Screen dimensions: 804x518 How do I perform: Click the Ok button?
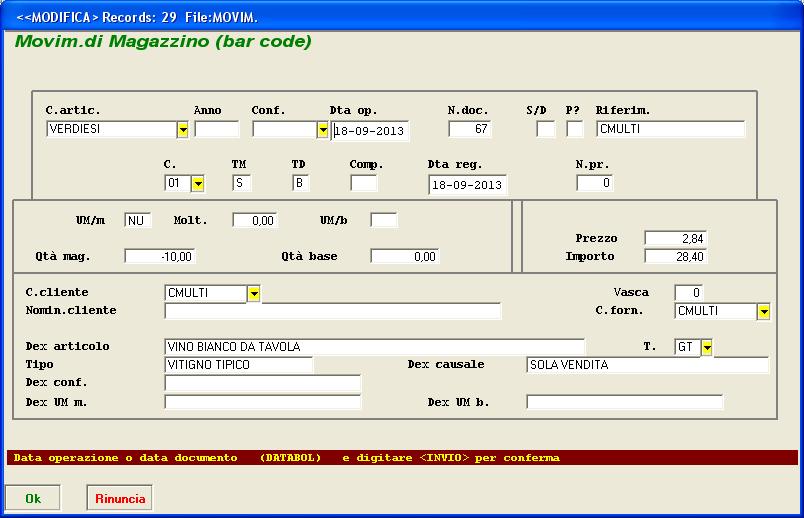point(33,498)
